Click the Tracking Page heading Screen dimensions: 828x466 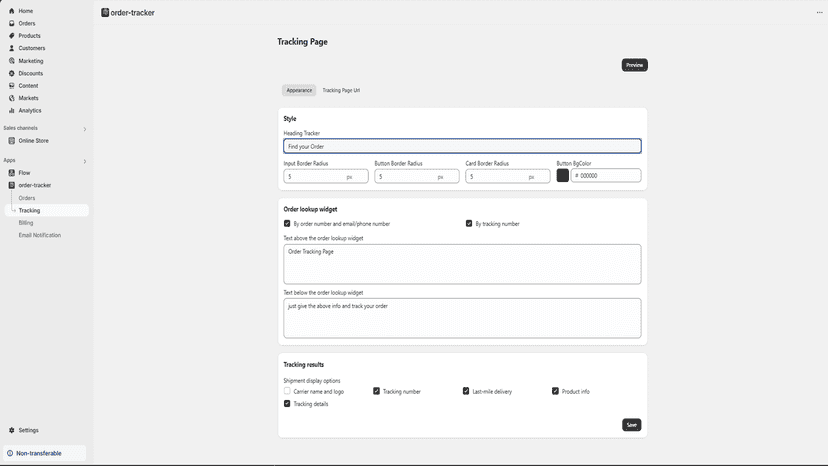(303, 42)
